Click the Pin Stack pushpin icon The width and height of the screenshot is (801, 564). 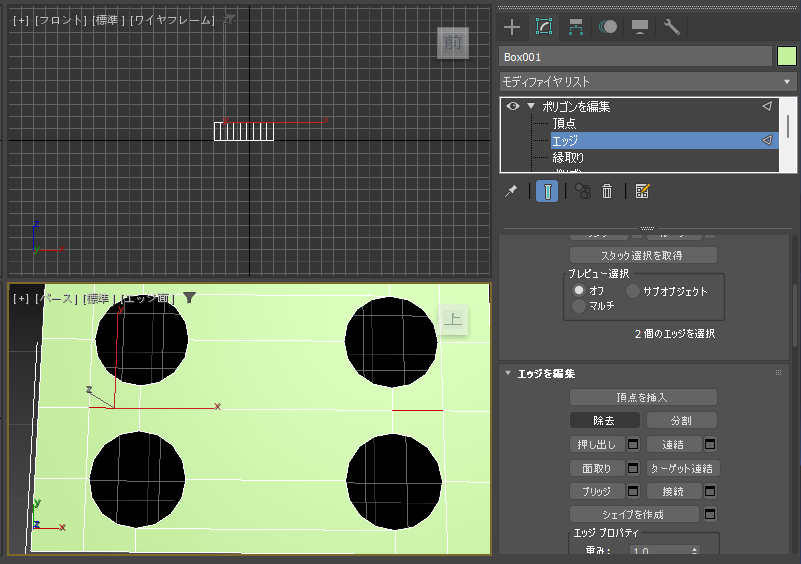[x=511, y=192]
